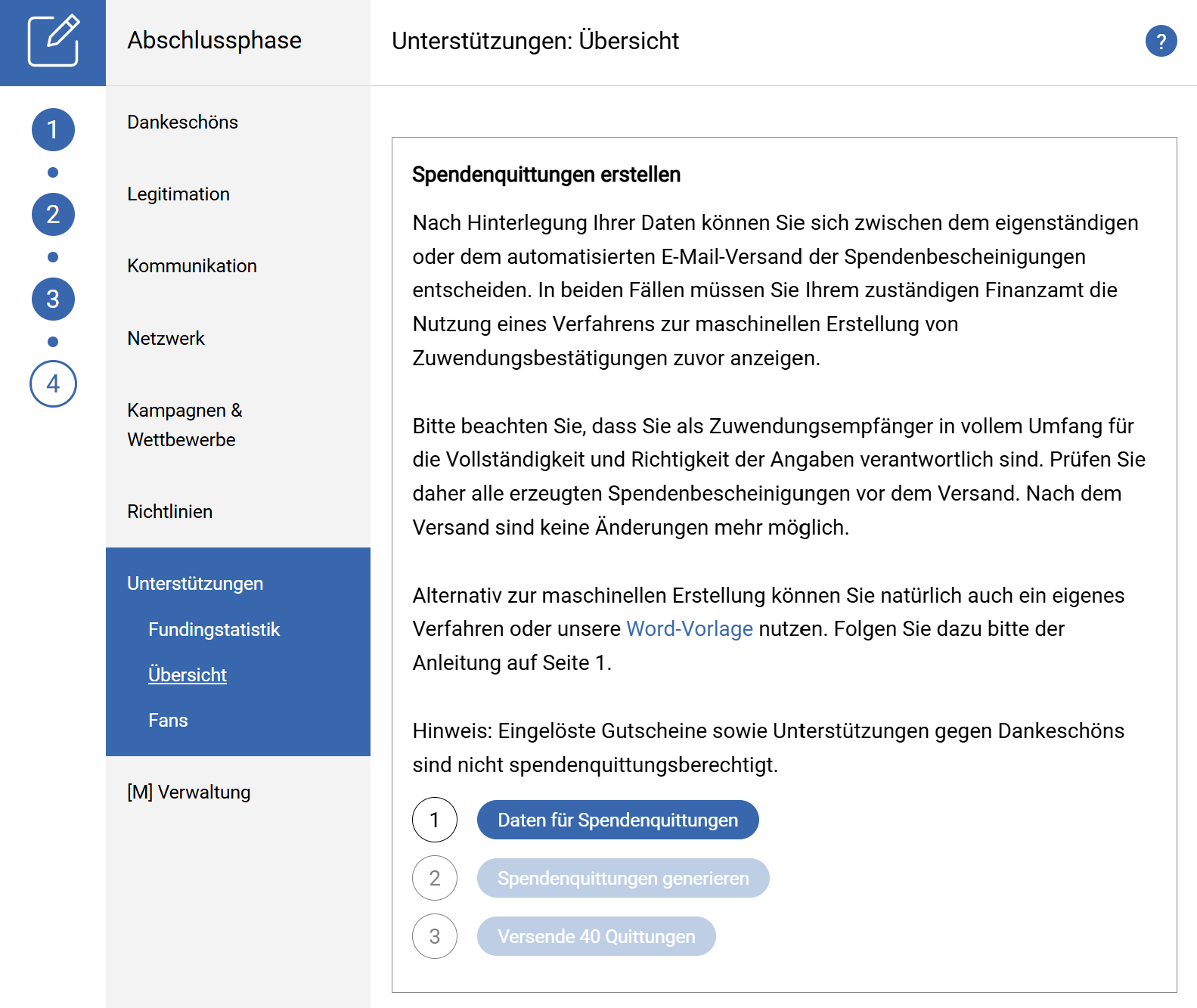Viewport: 1197px width, 1008px height.
Task: Click the Unterstützungen: Übersicht page title
Action: [535, 41]
